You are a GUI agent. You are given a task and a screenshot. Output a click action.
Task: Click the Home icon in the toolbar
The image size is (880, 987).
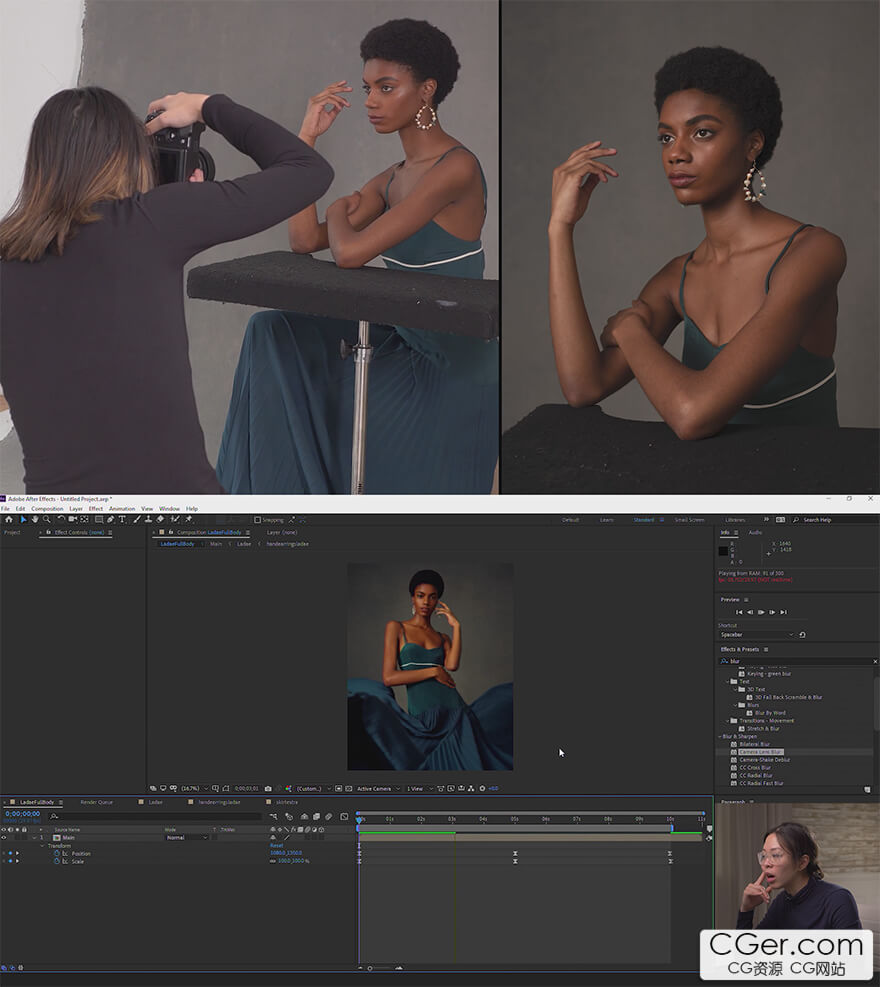coord(9,519)
